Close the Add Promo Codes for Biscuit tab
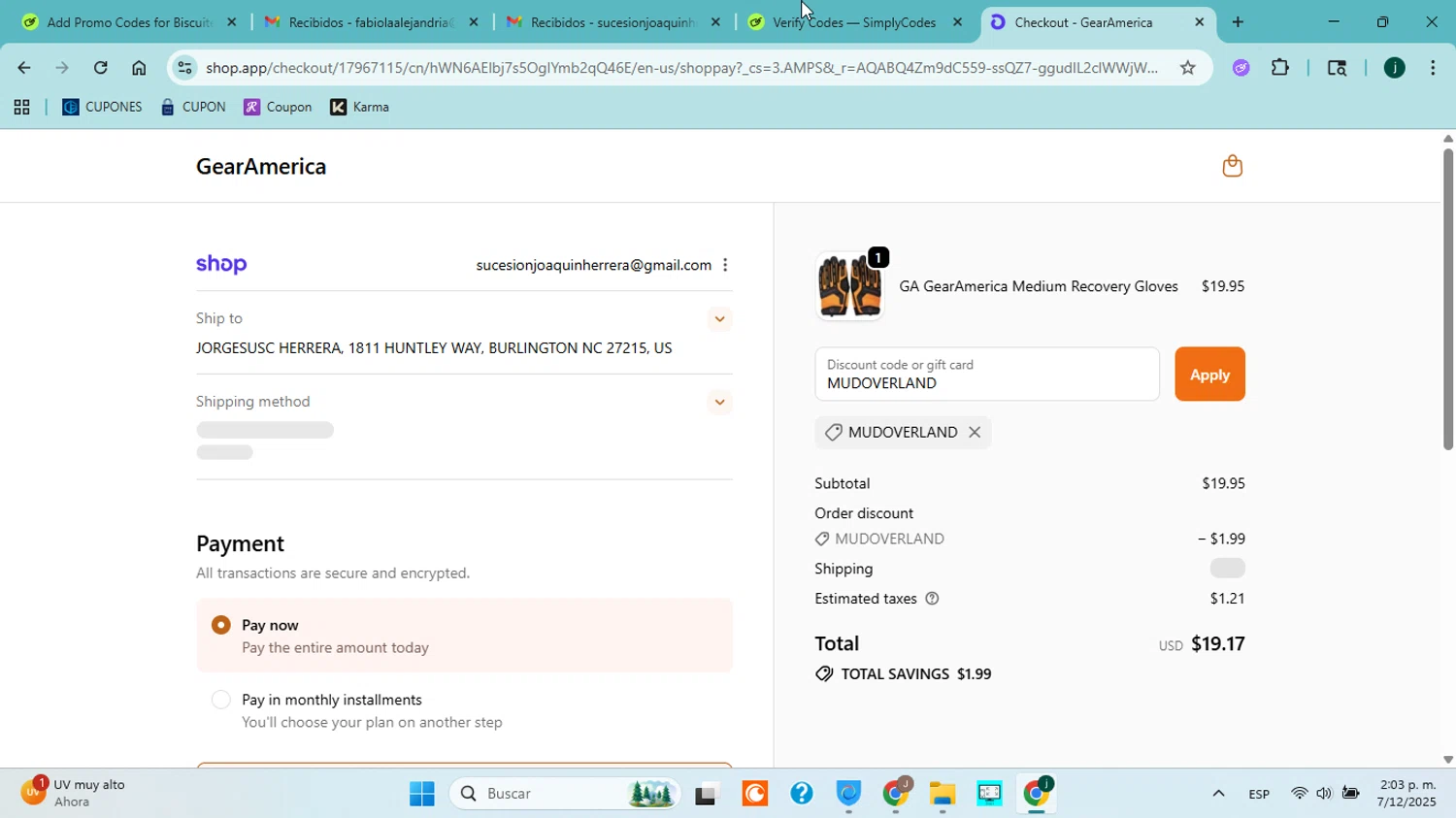 pos(230,21)
